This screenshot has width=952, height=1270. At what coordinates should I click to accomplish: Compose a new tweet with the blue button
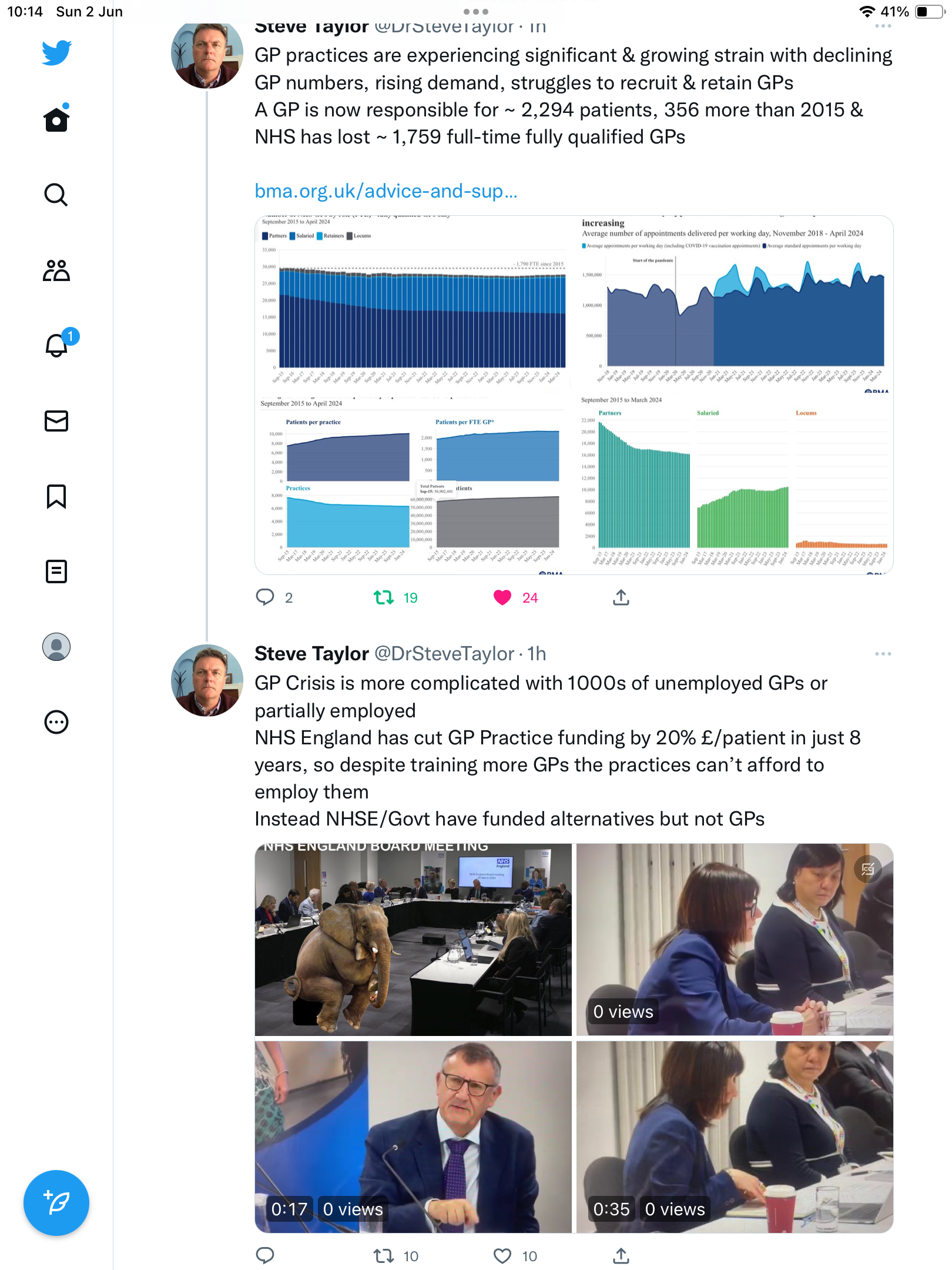tap(56, 1203)
